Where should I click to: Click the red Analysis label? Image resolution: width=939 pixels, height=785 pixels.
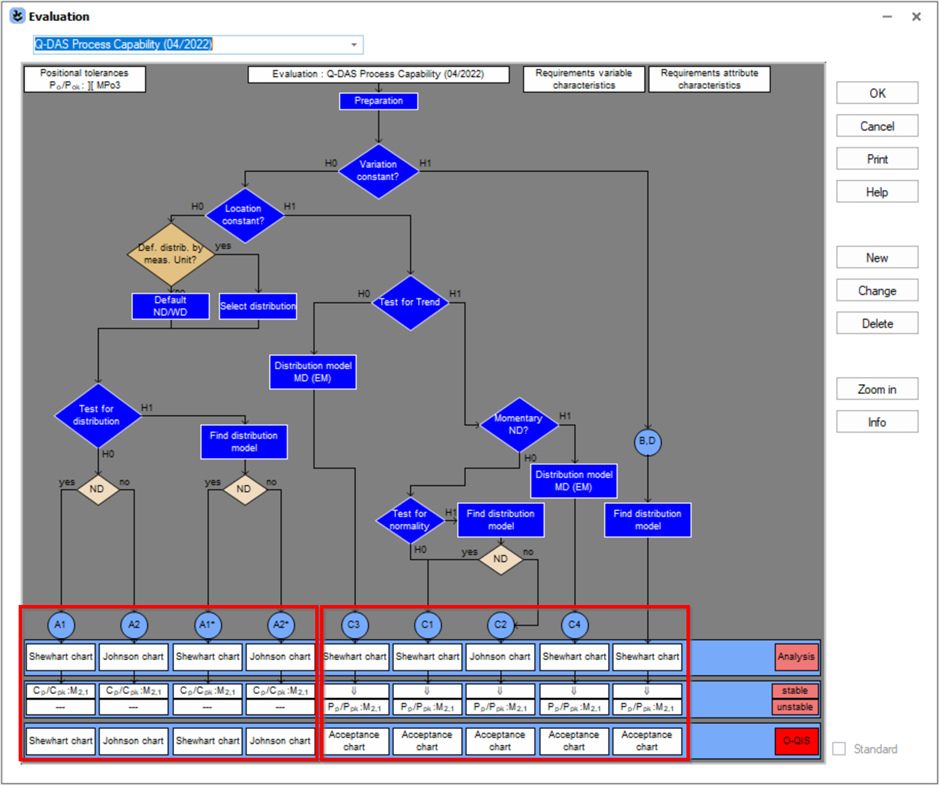point(796,657)
